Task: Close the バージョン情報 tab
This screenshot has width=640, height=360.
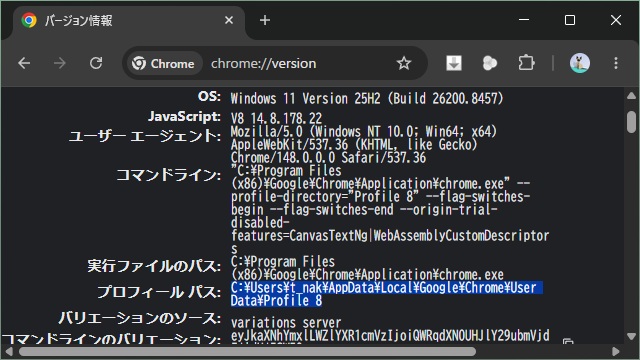Action: coord(229,20)
